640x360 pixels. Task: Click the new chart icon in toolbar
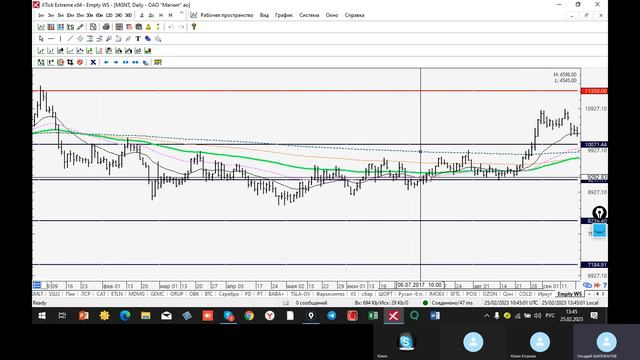pyautogui.click(x=41, y=27)
